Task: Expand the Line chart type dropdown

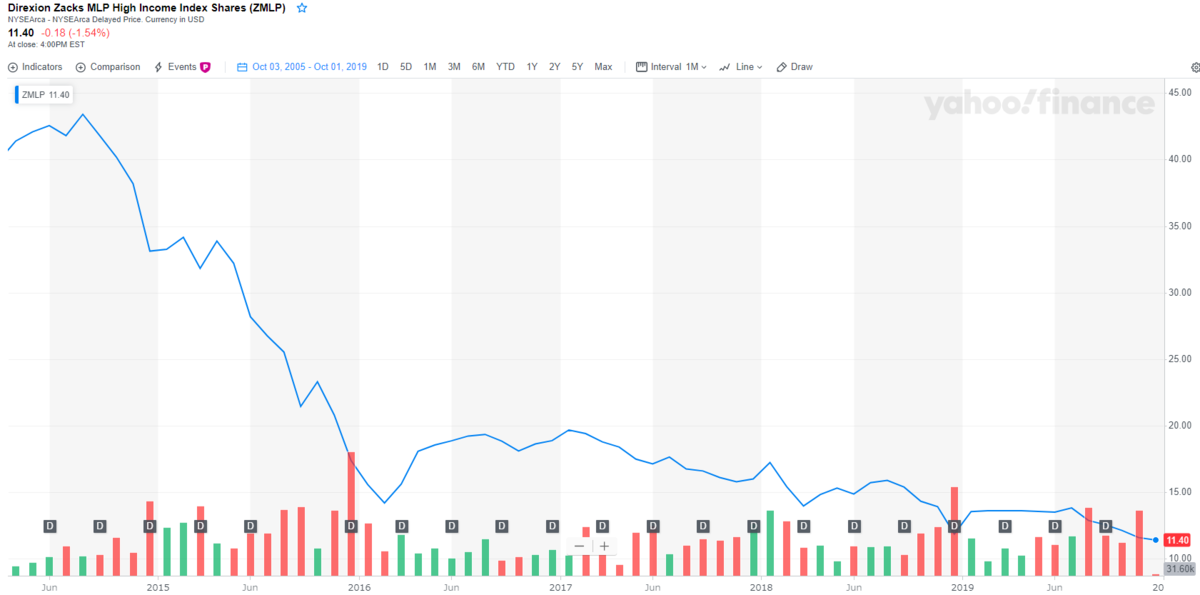Action: 741,67
